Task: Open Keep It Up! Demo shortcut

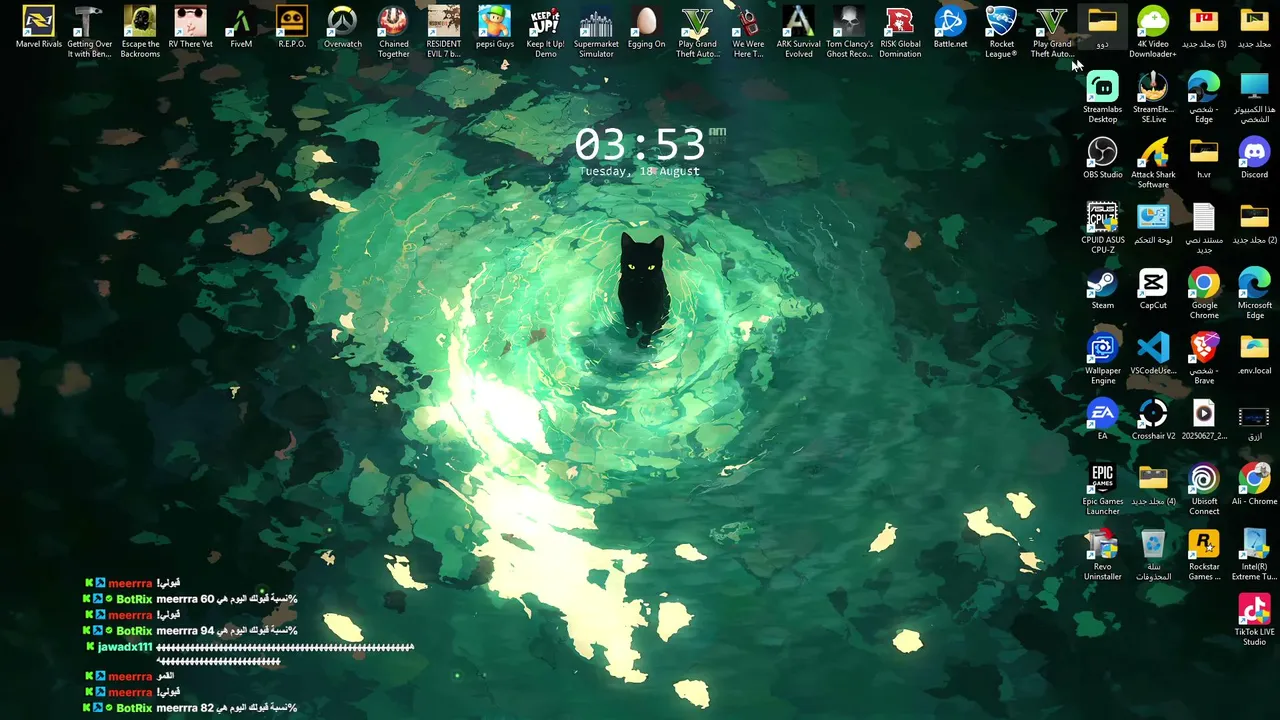Action: pyautogui.click(x=545, y=31)
